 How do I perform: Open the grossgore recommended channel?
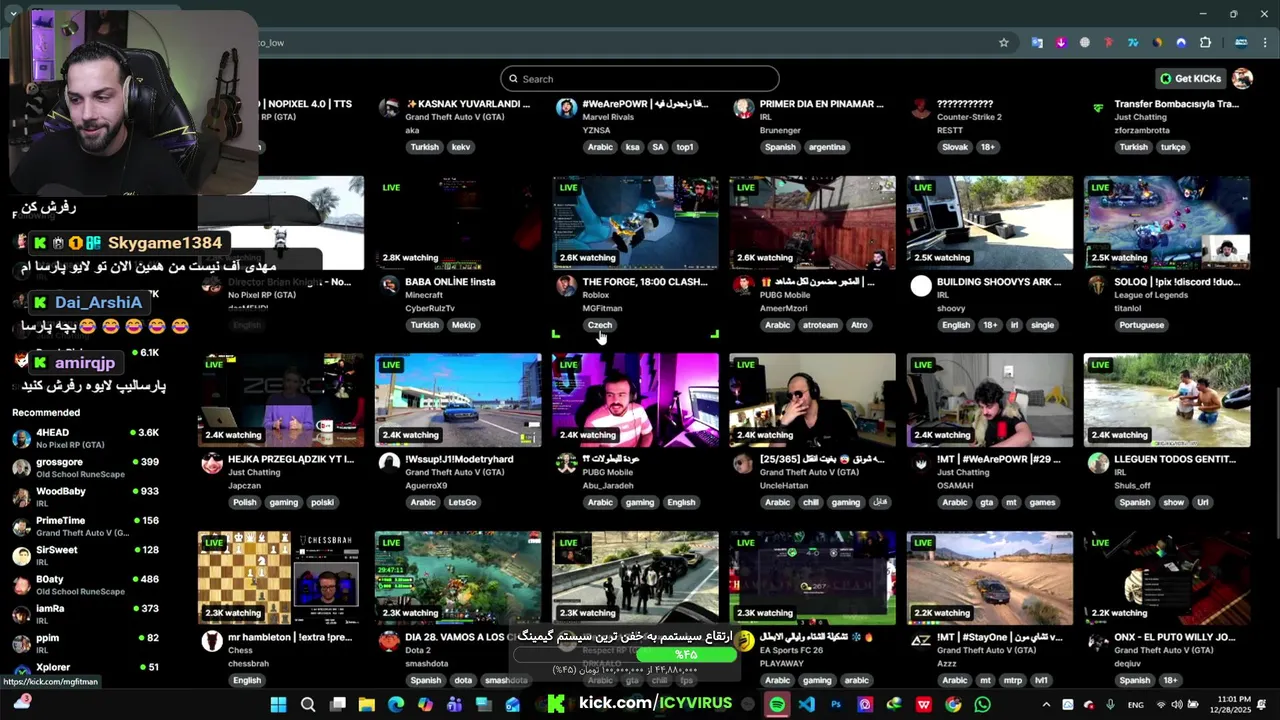pyautogui.click(x=85, y=467)
